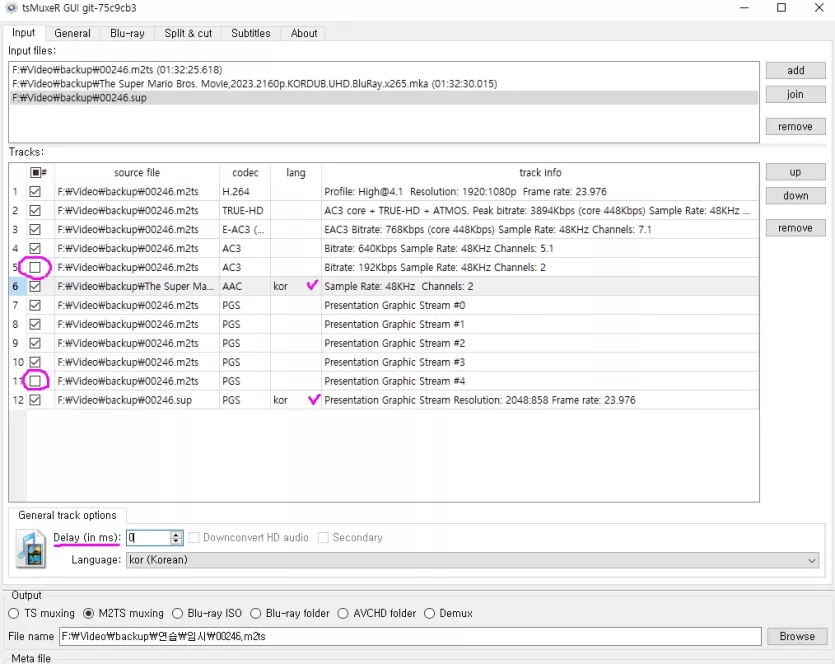The height and width of the screenshot is (664, 835).
Task: Click the add input file button
Action: pyautogui.click(x=796, y=70)
